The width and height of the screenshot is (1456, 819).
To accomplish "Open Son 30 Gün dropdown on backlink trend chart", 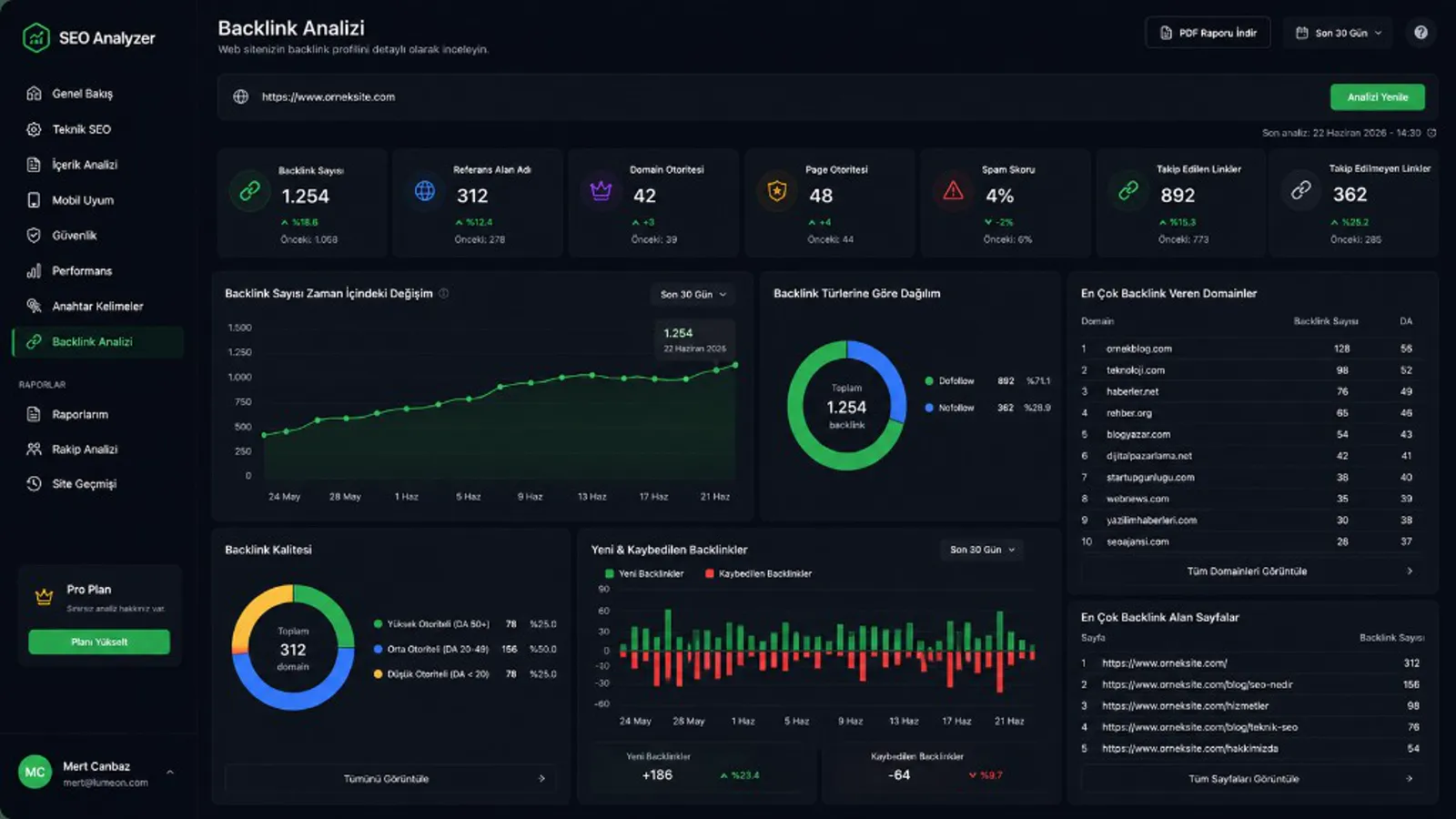I will [x=694, y=294].
